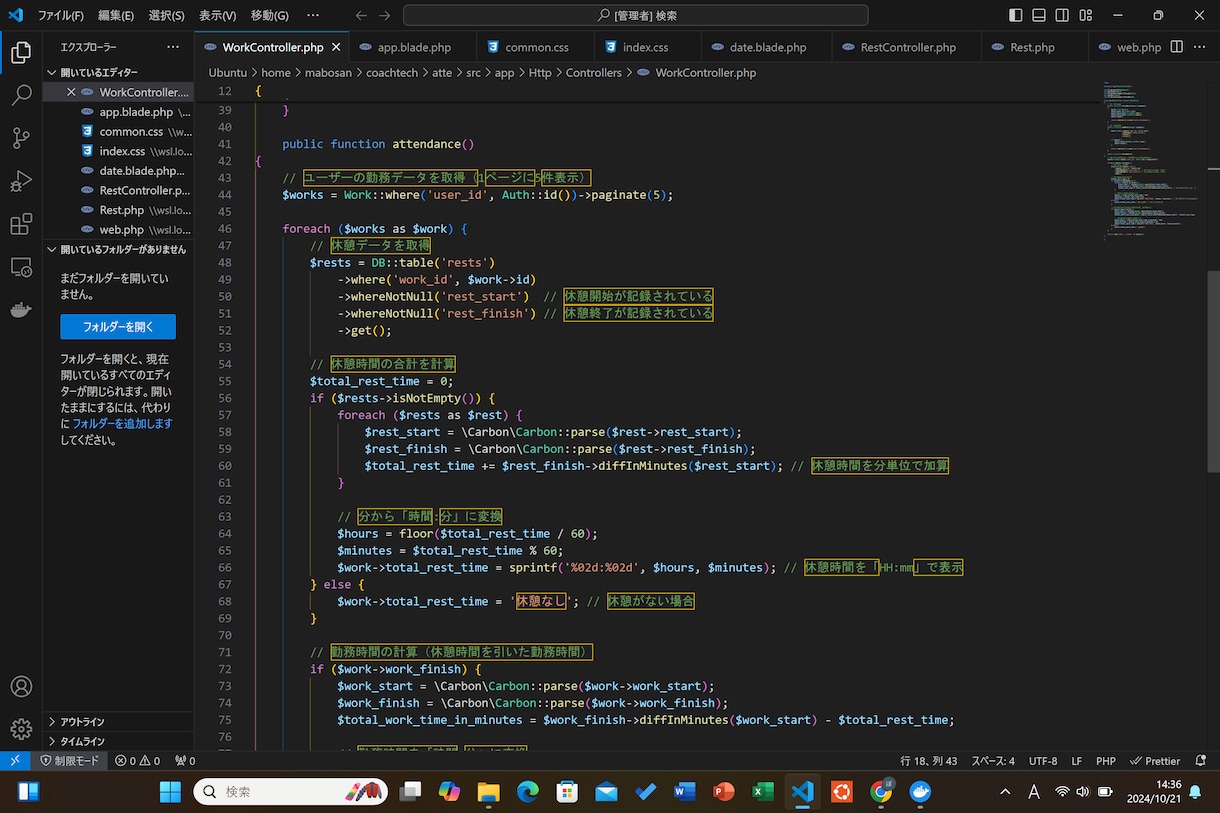Open the Windows Start menu
1220x813 pixels.
click(170, 792)
